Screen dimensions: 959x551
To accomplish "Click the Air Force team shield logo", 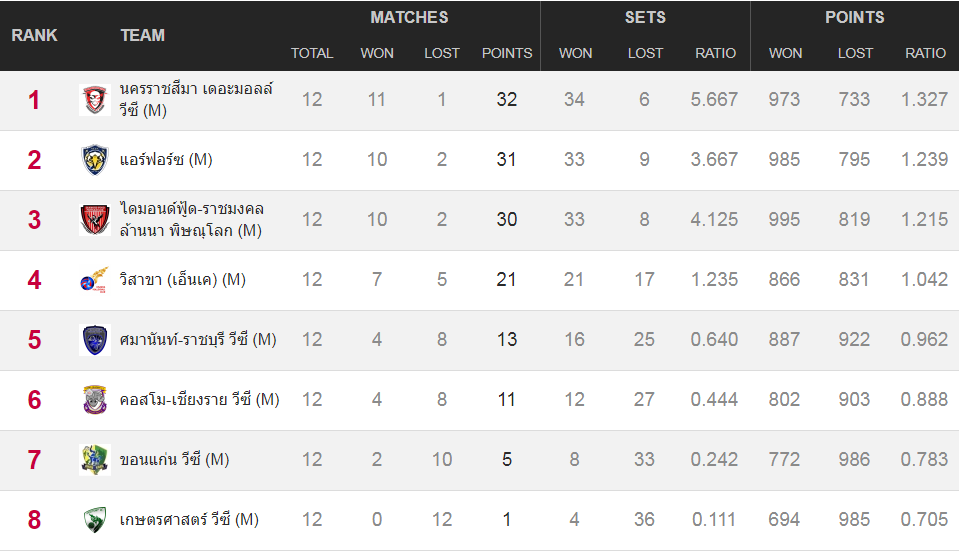I will click(95, 160).
